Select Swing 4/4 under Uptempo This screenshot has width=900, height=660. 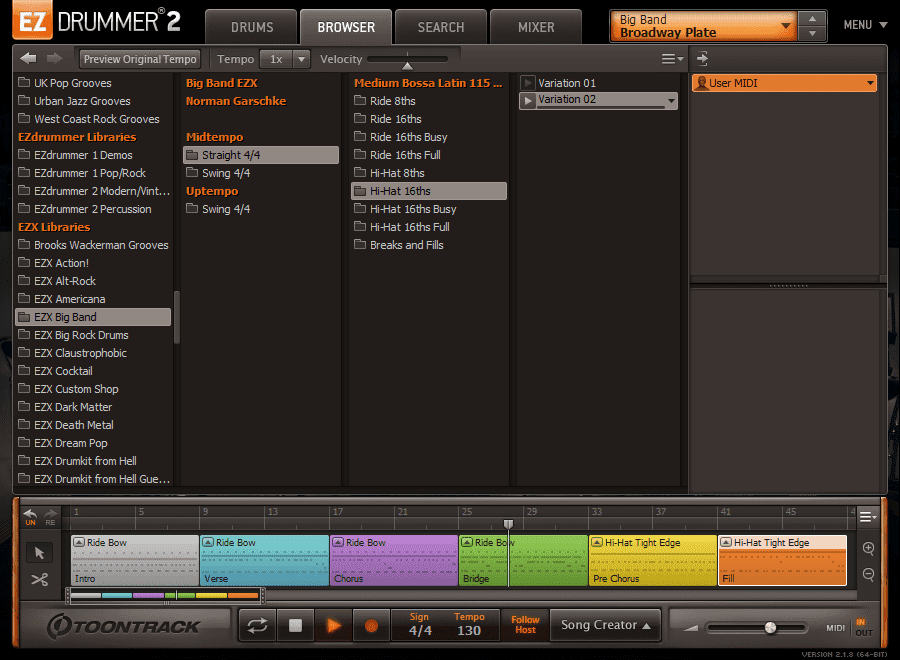pos(261,209)
